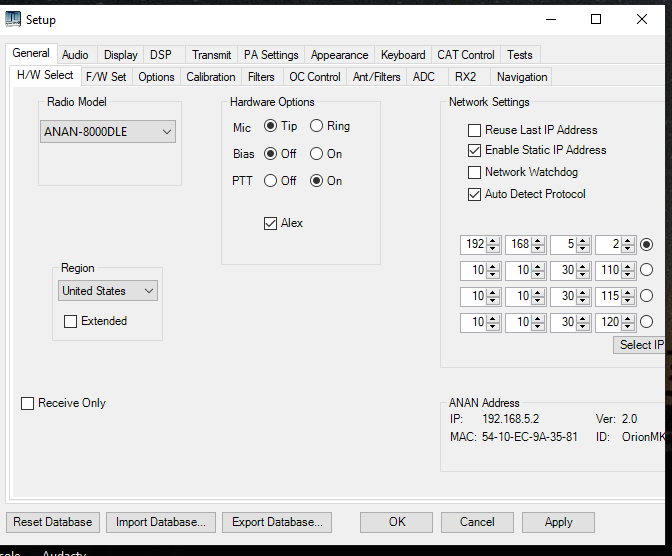Increase the 110 octet value with up arrow

pos(628,266)
